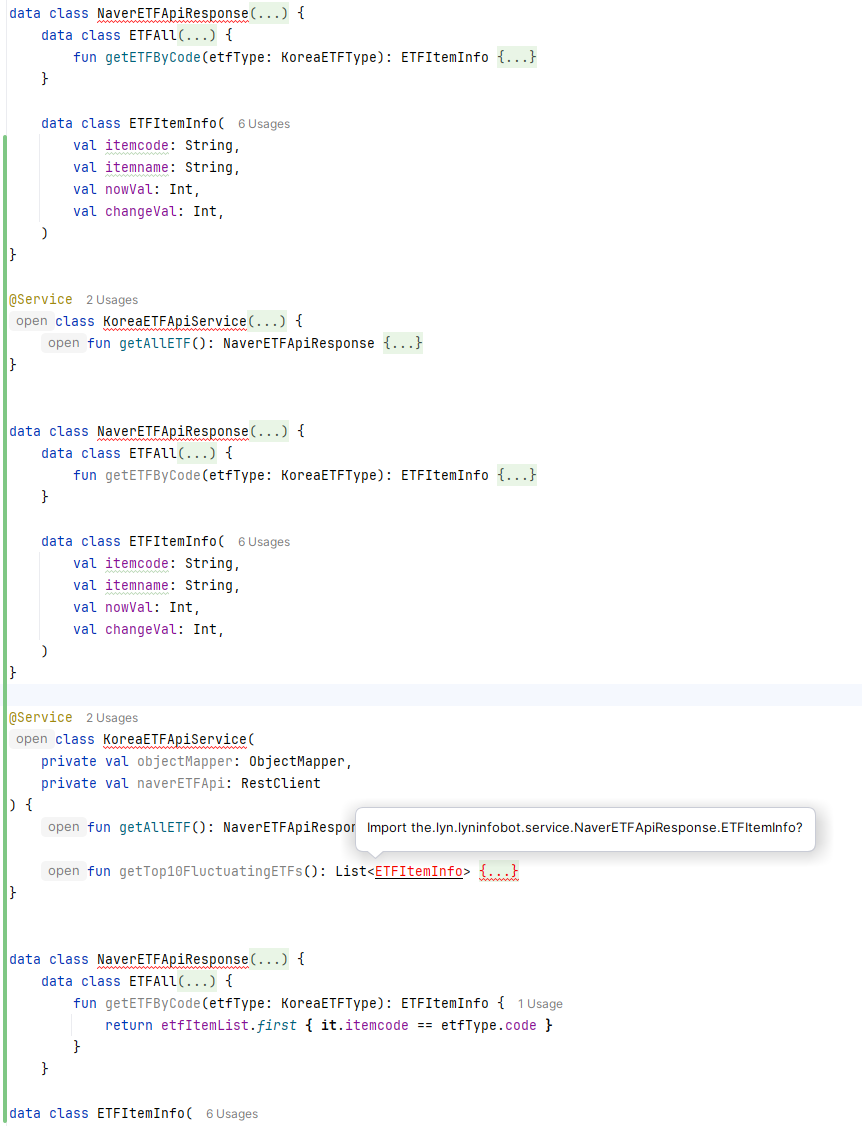Click the return keyword in getETFByCode

(128, 1026)
